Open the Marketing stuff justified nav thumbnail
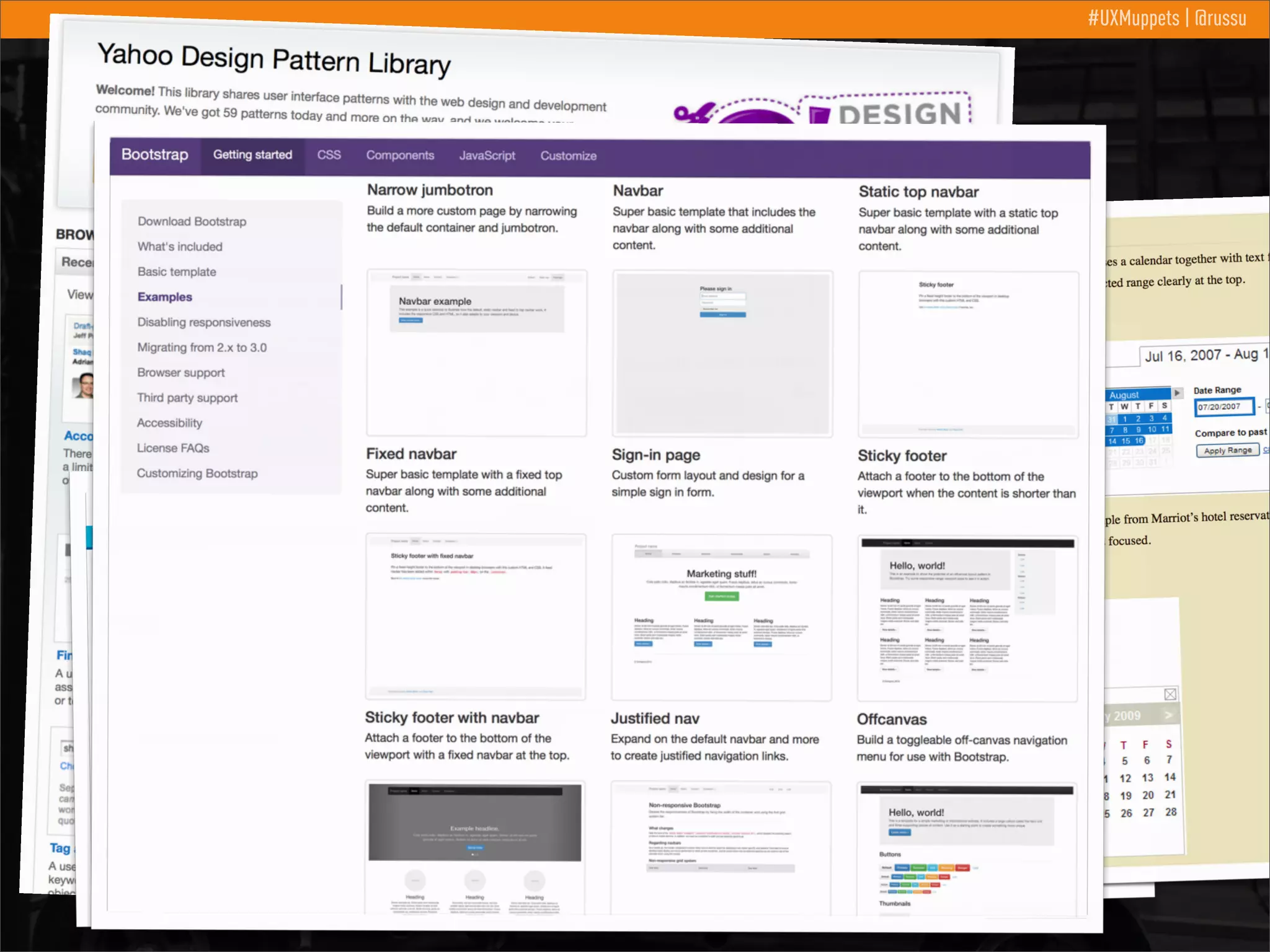Screen dimensions: 1270x952 [721, 617]
